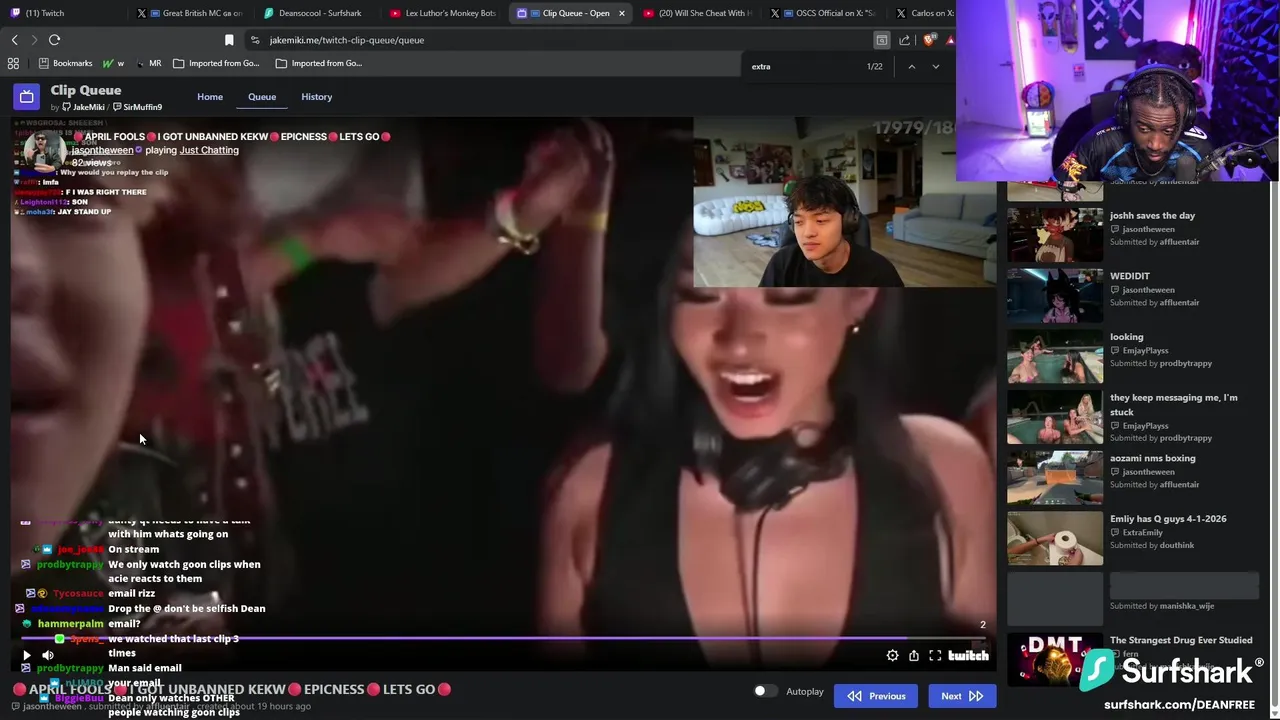Image resolution: width=1280 pixels, height=720 pixels.
Task: Open the 'w' bookmark
Action: (x=113, y=63)
